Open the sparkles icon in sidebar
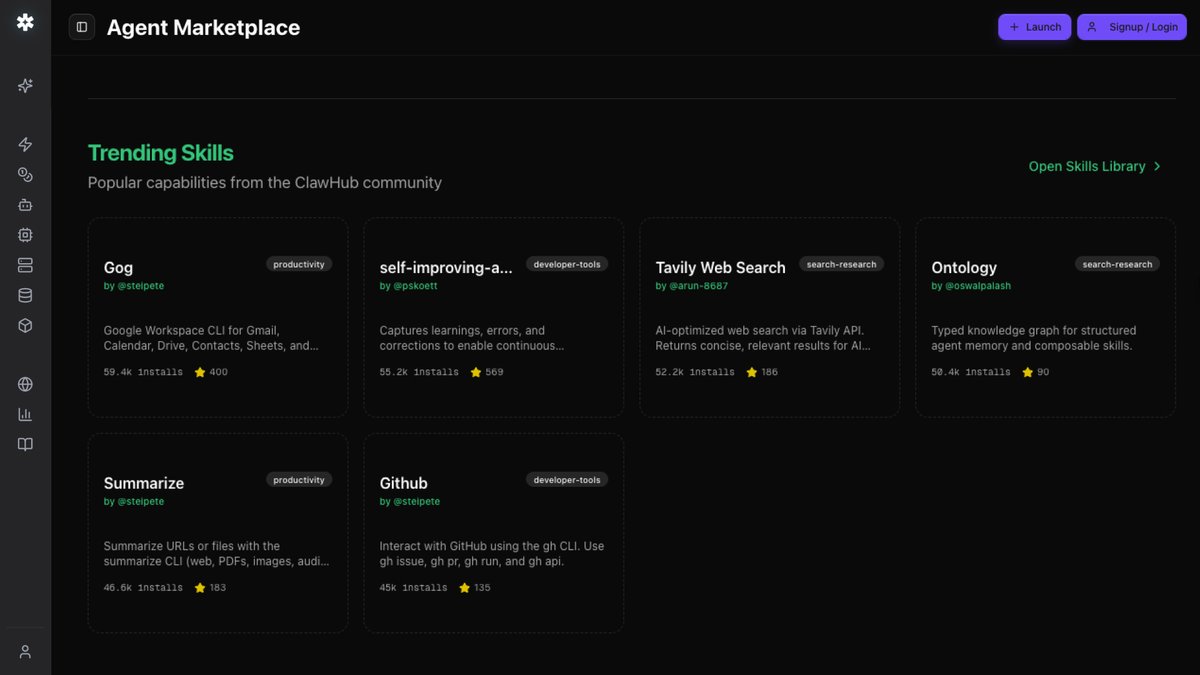1200x675 pixels. (25, 86)
